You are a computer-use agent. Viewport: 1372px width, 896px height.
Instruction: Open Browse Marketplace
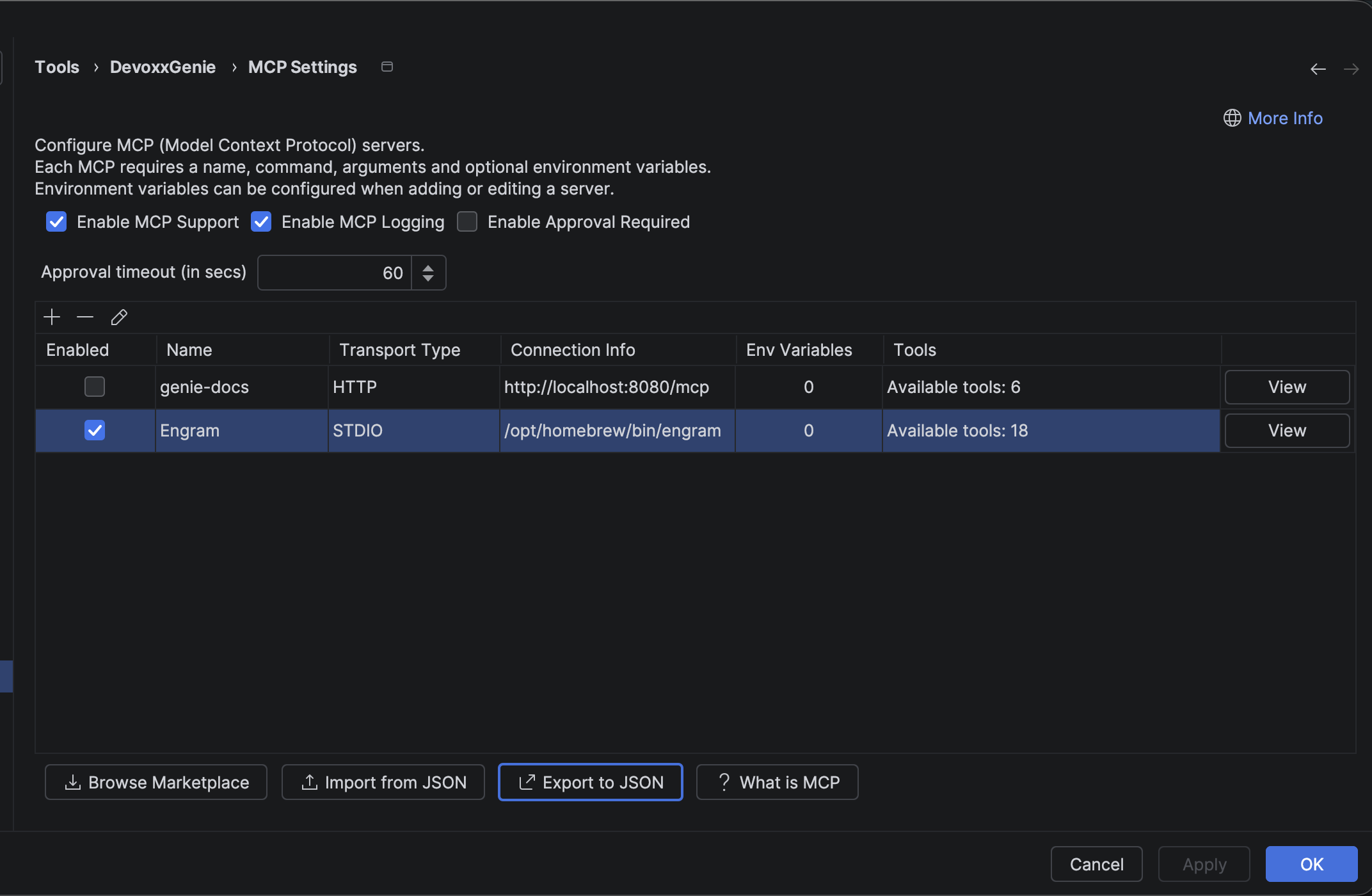[x=156, y=782]
